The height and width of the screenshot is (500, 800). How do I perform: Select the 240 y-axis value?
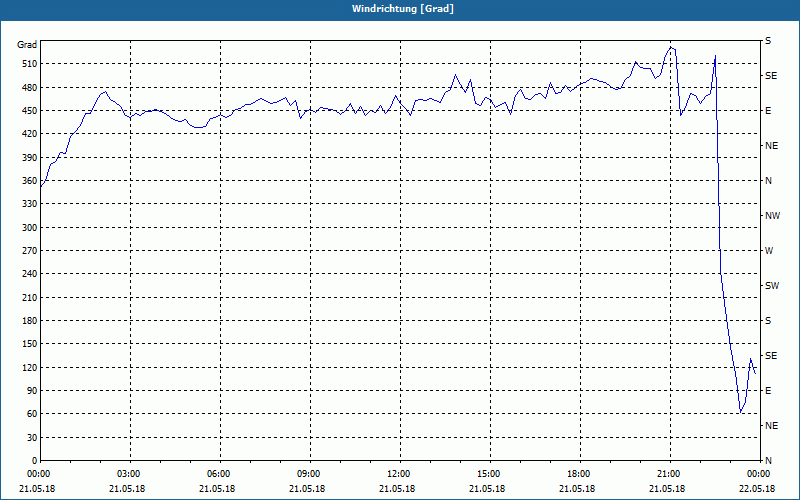(x=30, y=274)
